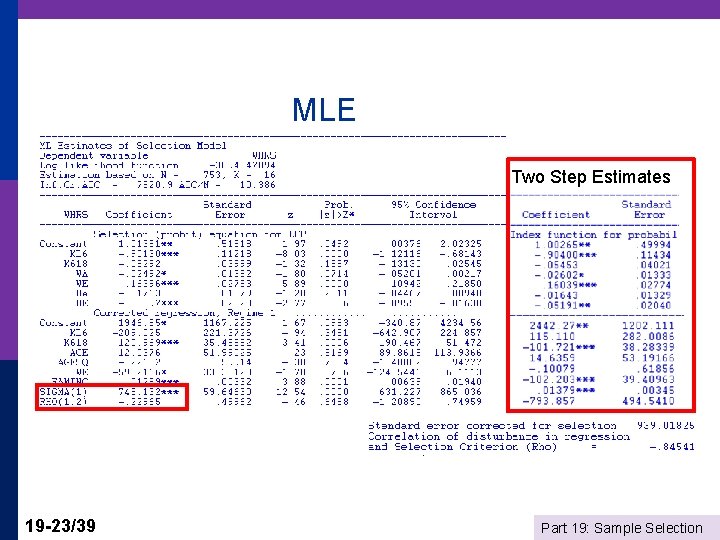Click the Part 19: Sample Selection footer
Viewport: 720px width, 540px height.
[622, 528]
